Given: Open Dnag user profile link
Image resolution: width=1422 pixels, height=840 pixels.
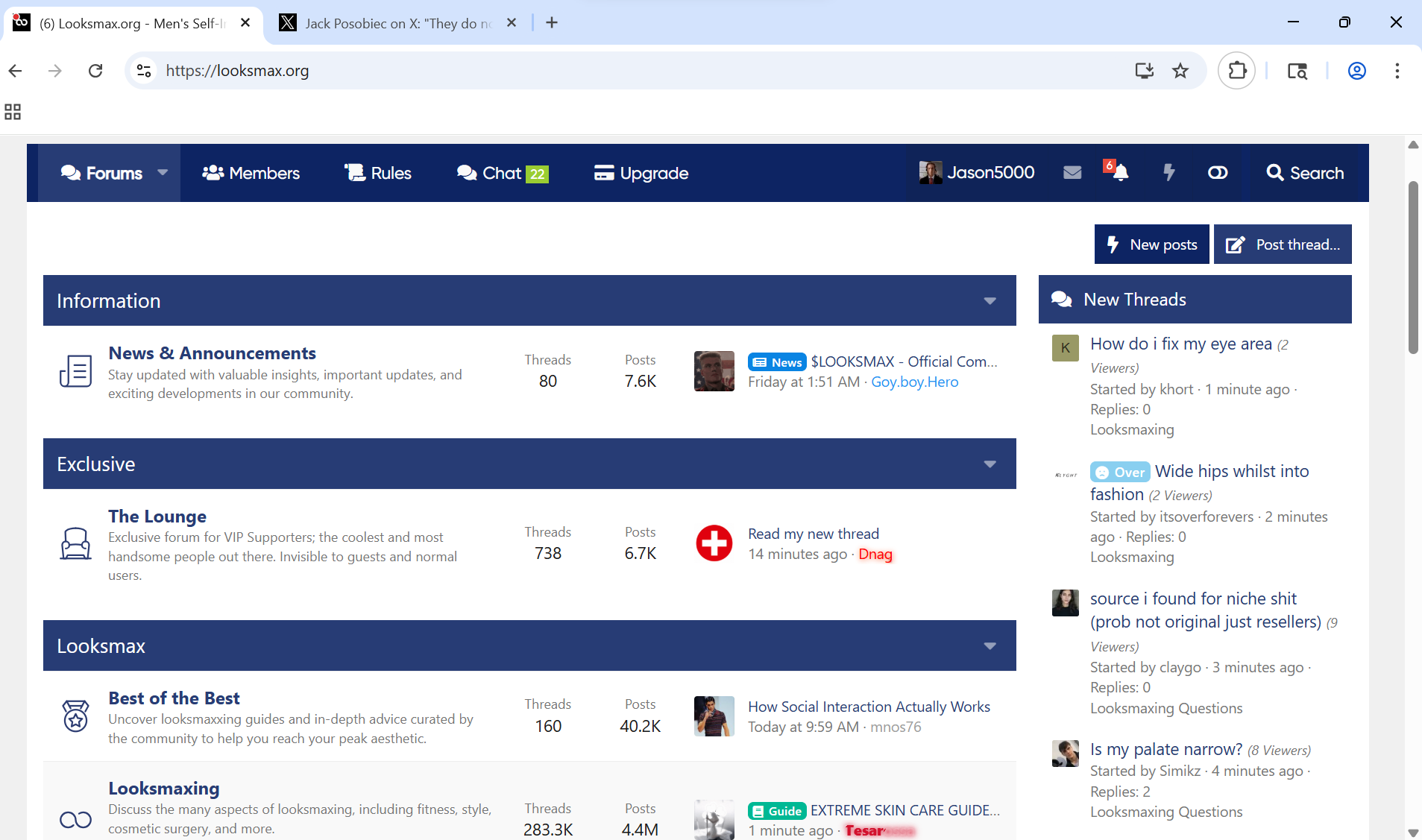Looking at the screenshot, I should coord(875,554).
